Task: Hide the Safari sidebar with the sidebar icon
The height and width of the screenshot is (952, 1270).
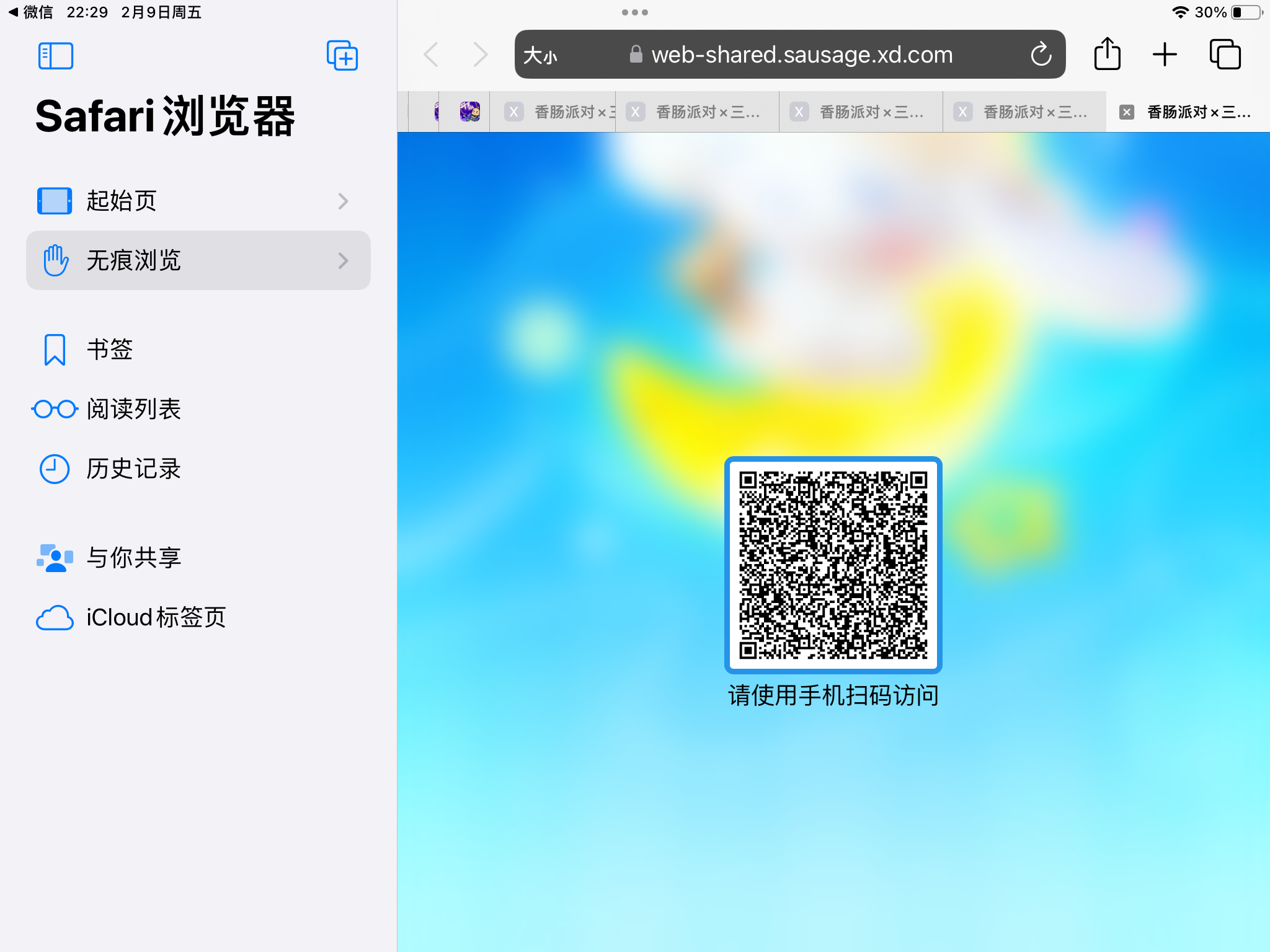Action: (x=56, y=56)
